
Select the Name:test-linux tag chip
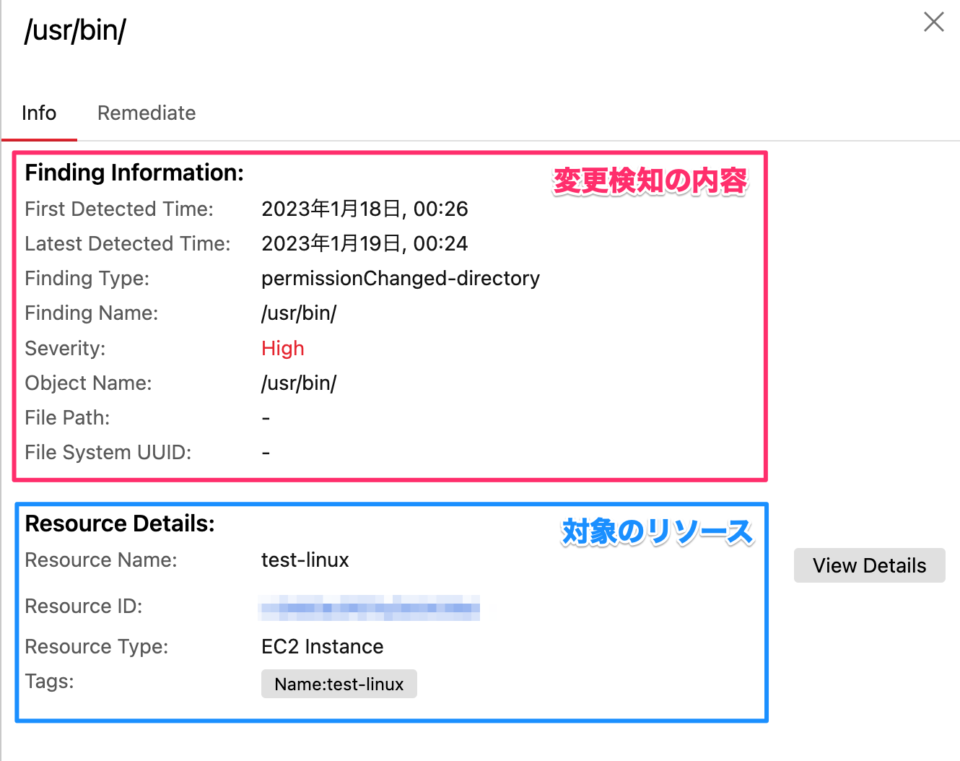[338, 684]
